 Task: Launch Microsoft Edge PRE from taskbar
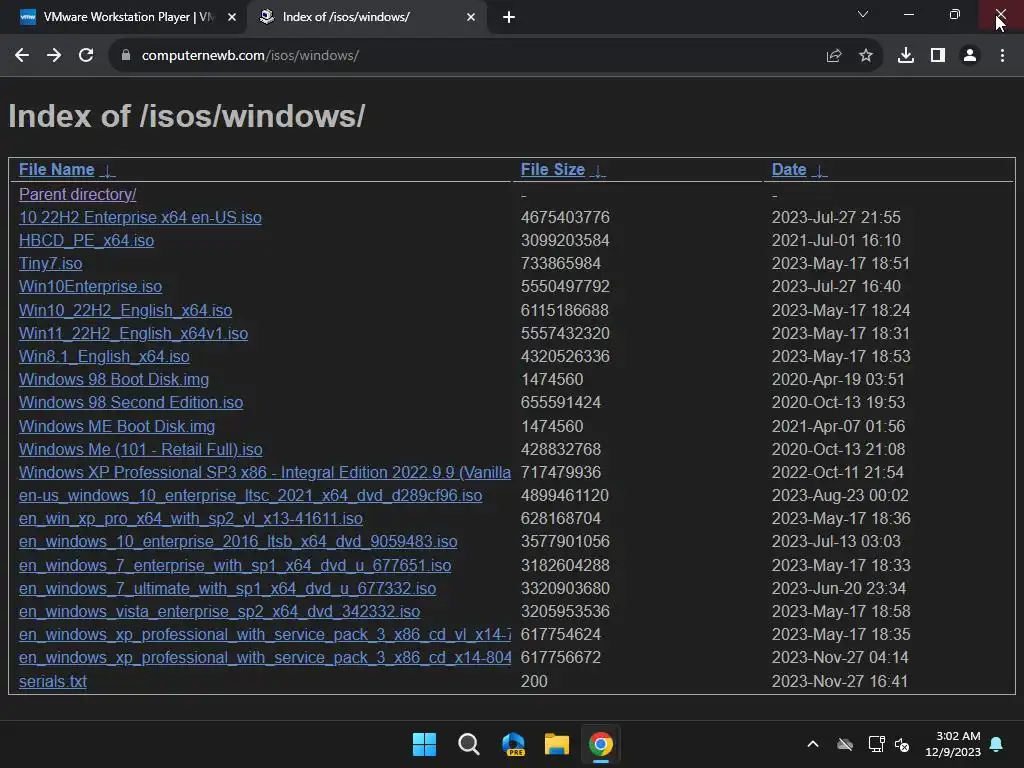(x=513, y=744)
